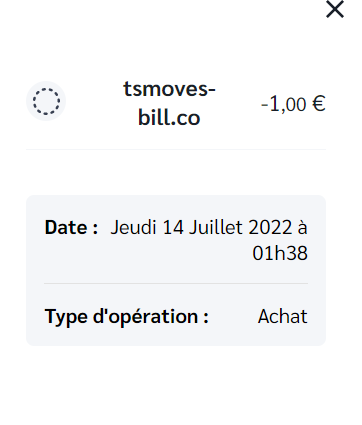Click the divider between Date and Type rows

(176, 283)
